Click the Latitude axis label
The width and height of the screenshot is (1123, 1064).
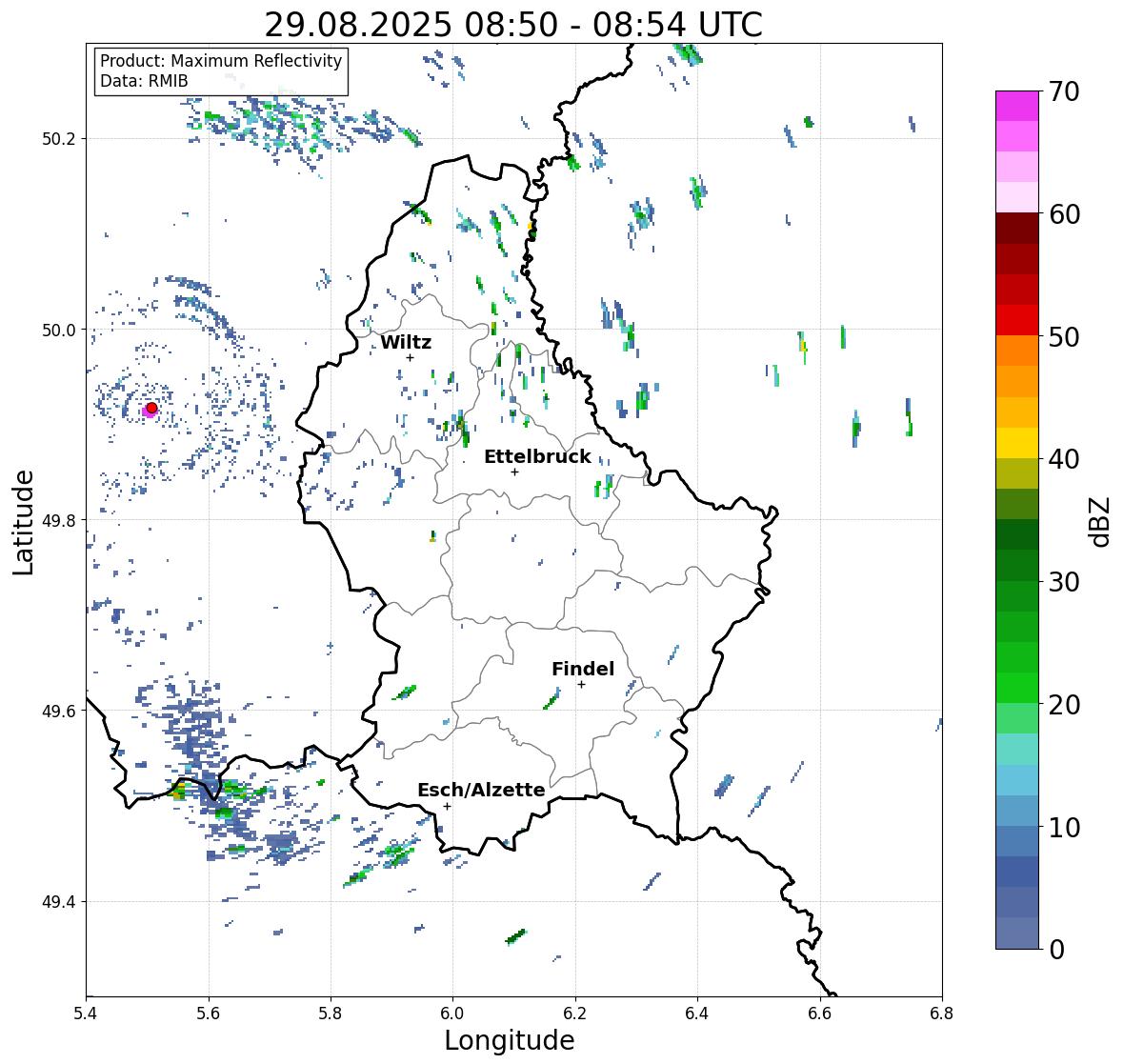tap(23, 522)
